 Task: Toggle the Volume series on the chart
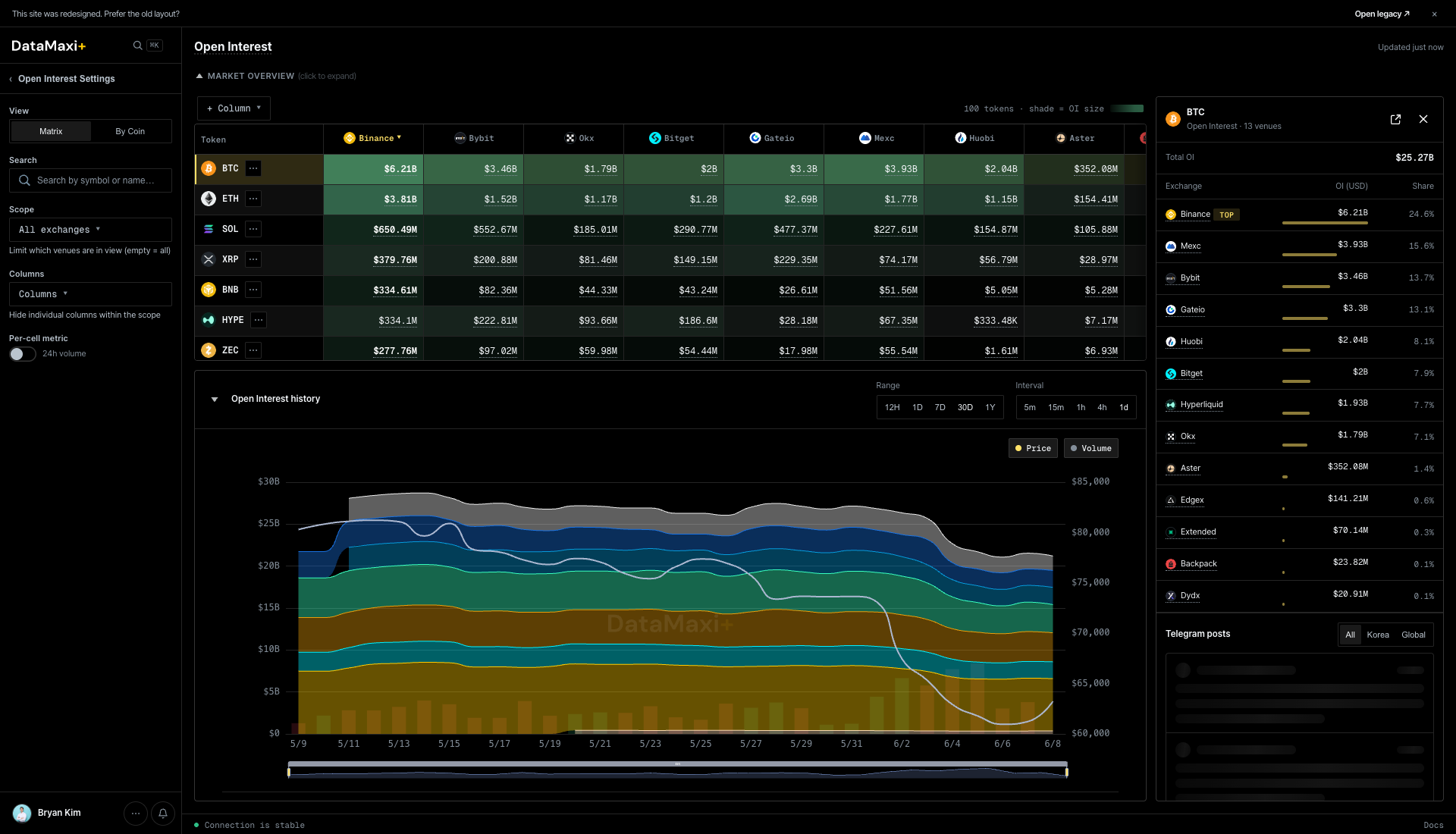pos(1090,448)
